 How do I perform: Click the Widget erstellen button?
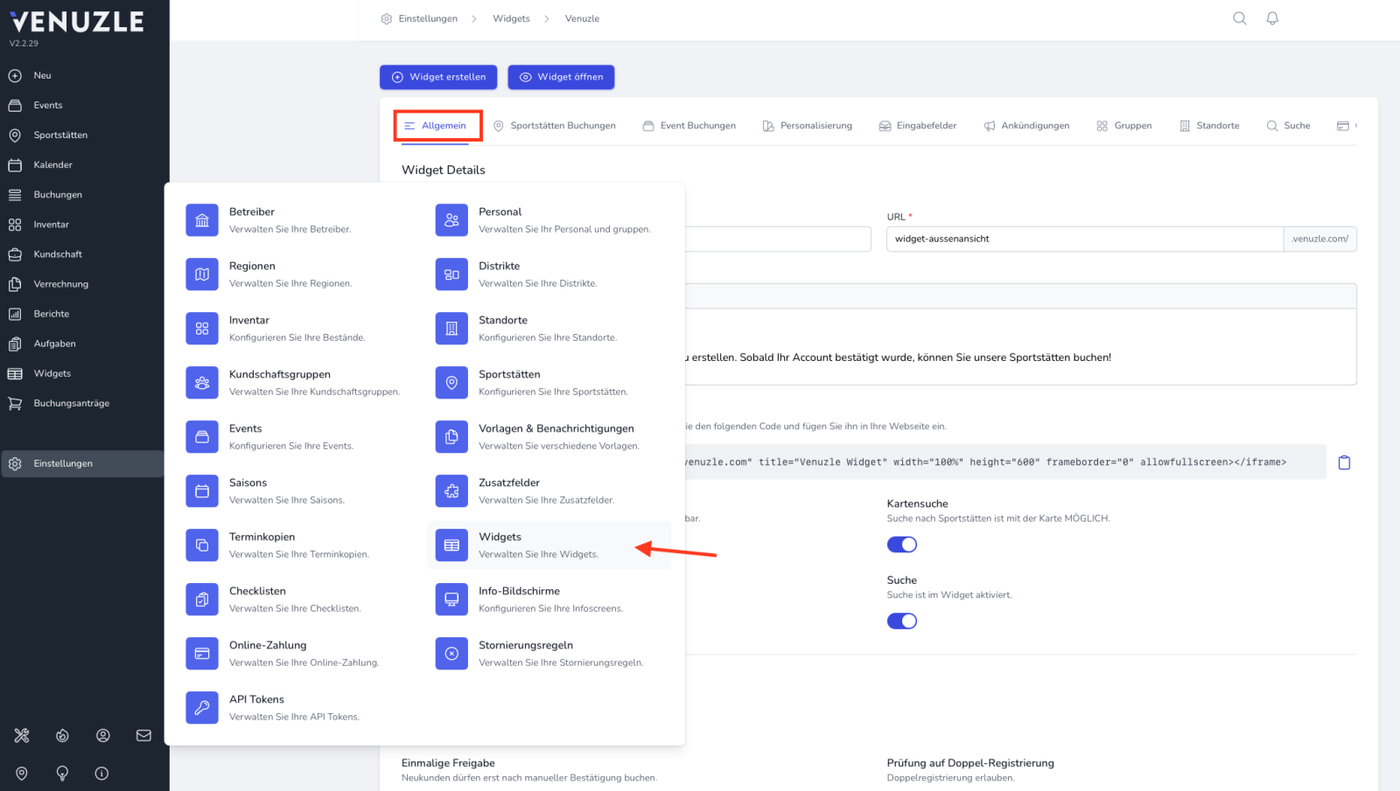coord(438,77)
